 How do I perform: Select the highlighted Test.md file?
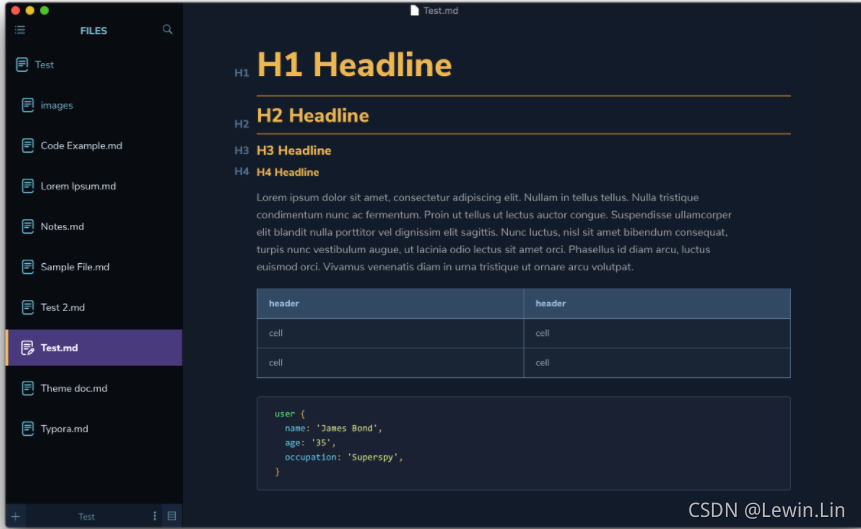tap(94, 348)
